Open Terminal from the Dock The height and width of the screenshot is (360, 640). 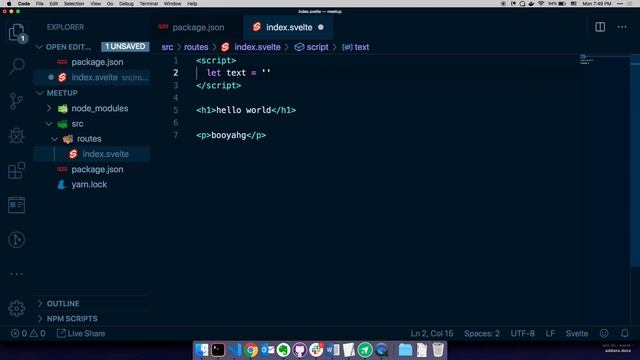coord(218,350)
